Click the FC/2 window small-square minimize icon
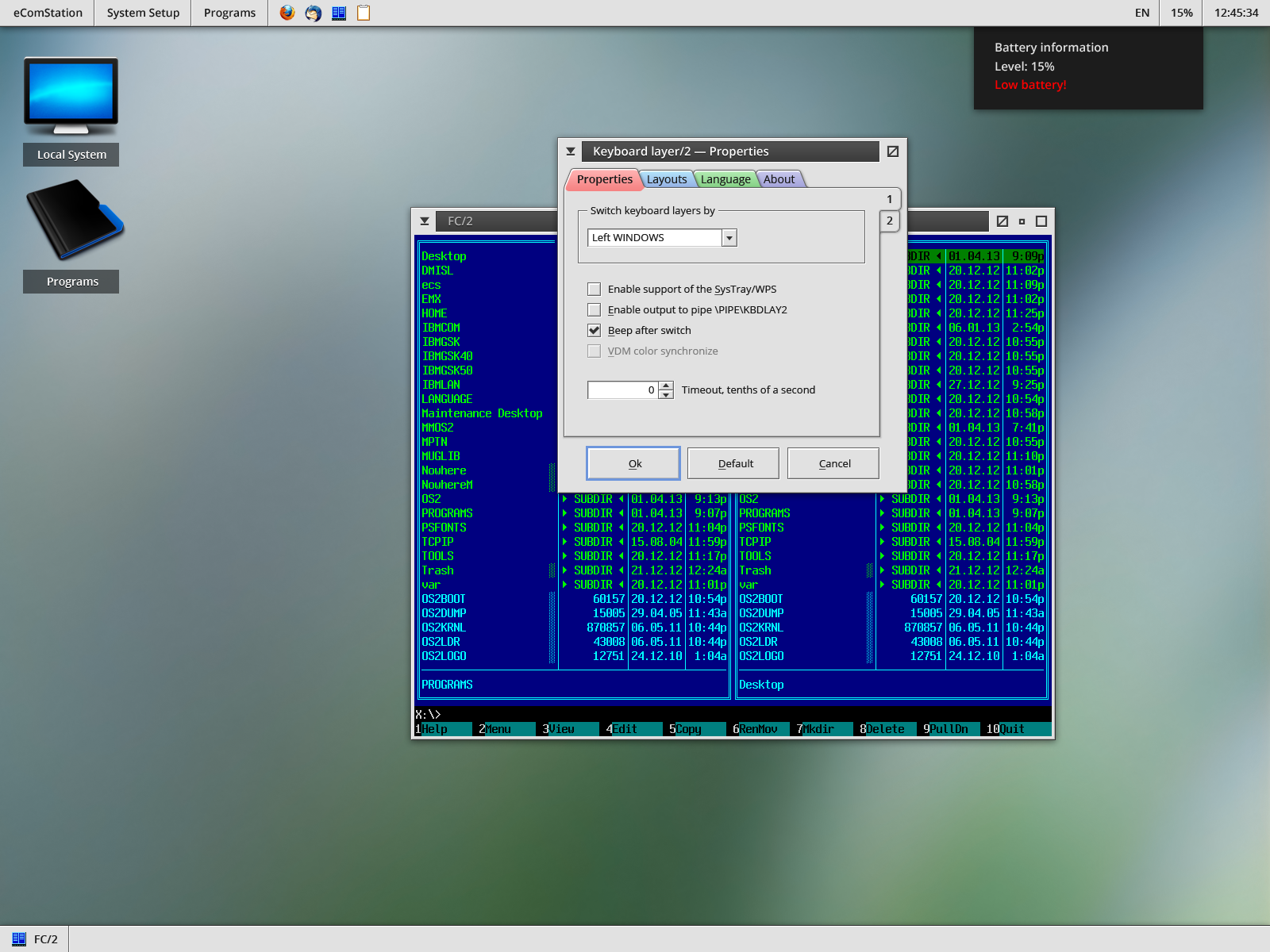The image size is (1270, 952). [1022, 221]
